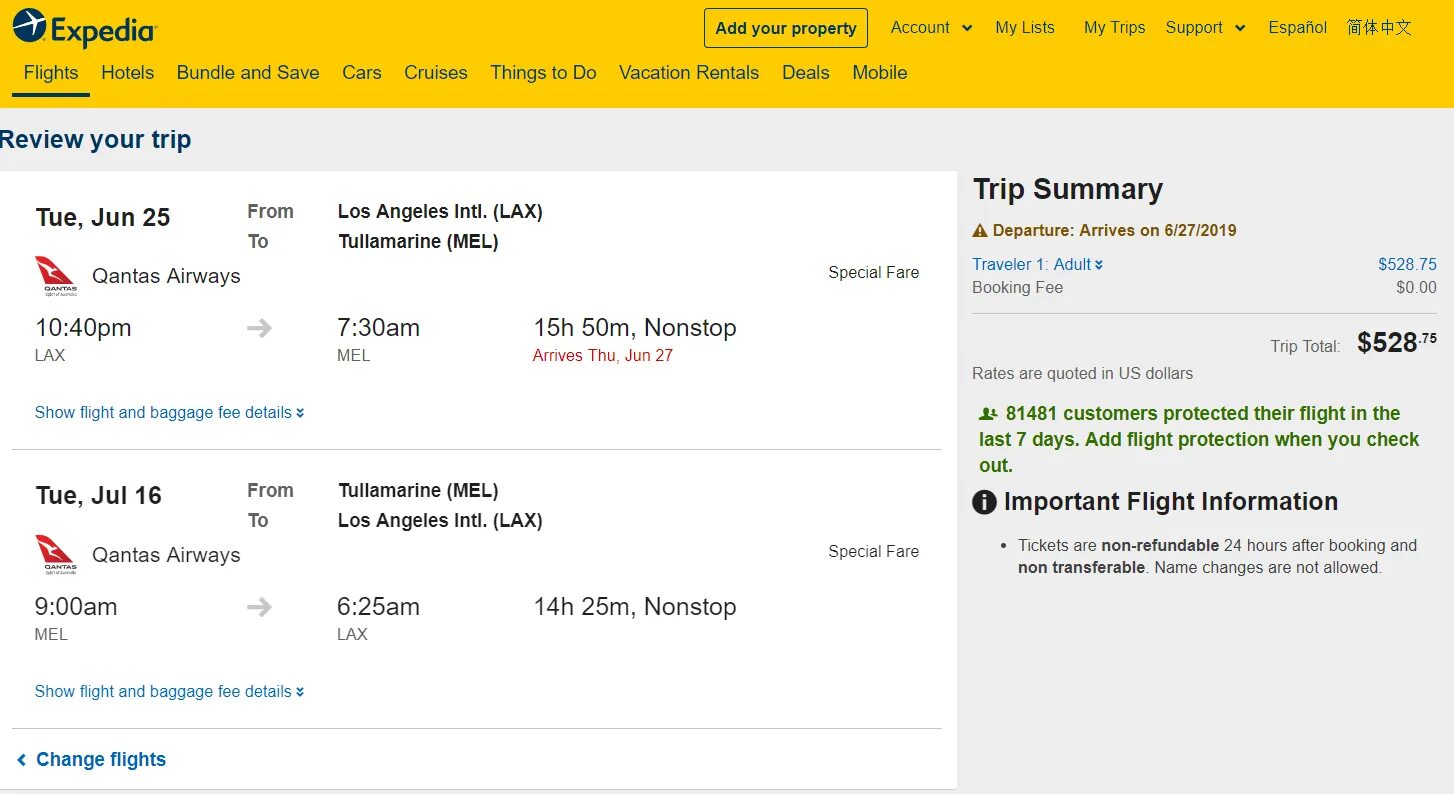Expand Traveler 1: Adult price details
Viewport: 1454px width, 794px height.
1037,264
